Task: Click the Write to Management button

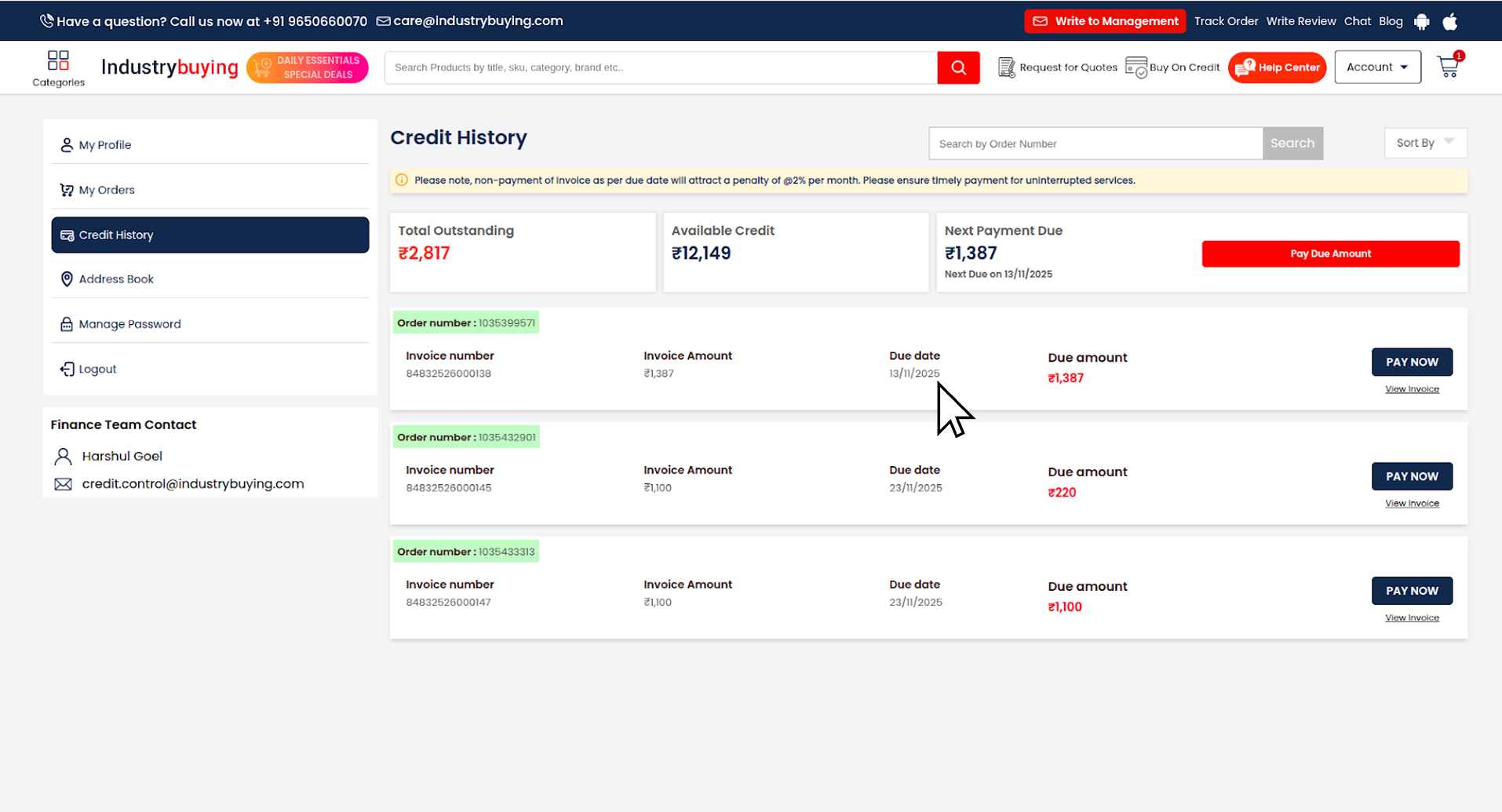Action: tap(1105, 21)
